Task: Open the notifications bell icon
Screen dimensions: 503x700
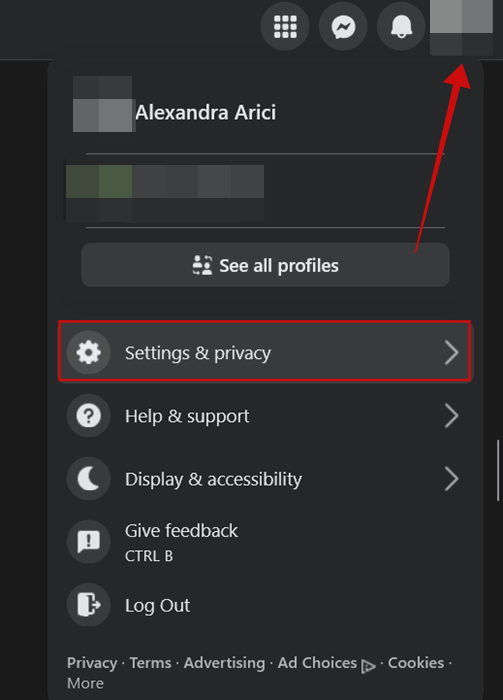Action: pos(401,27)
